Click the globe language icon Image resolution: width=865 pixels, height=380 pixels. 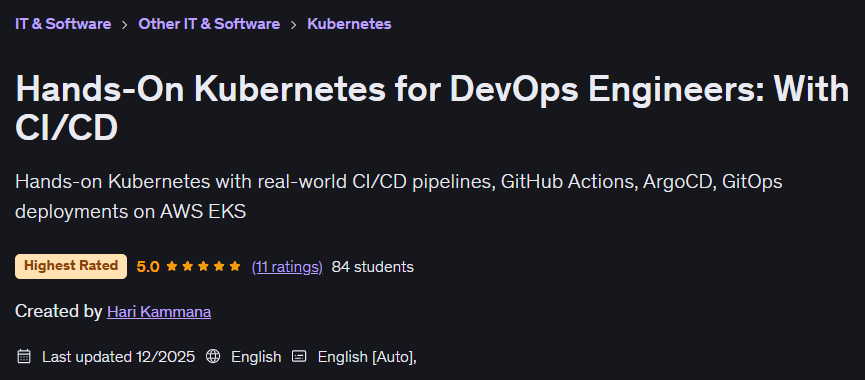[212, 356]
